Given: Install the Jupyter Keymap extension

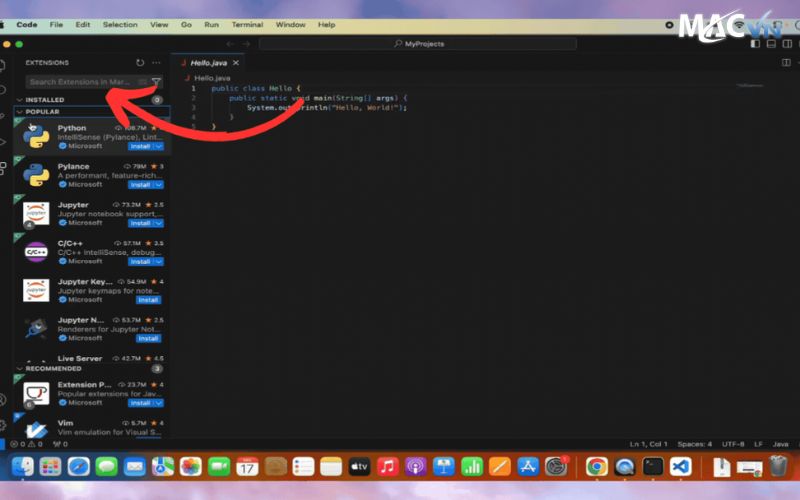Looking at the screenshot, I should point(148,300).
